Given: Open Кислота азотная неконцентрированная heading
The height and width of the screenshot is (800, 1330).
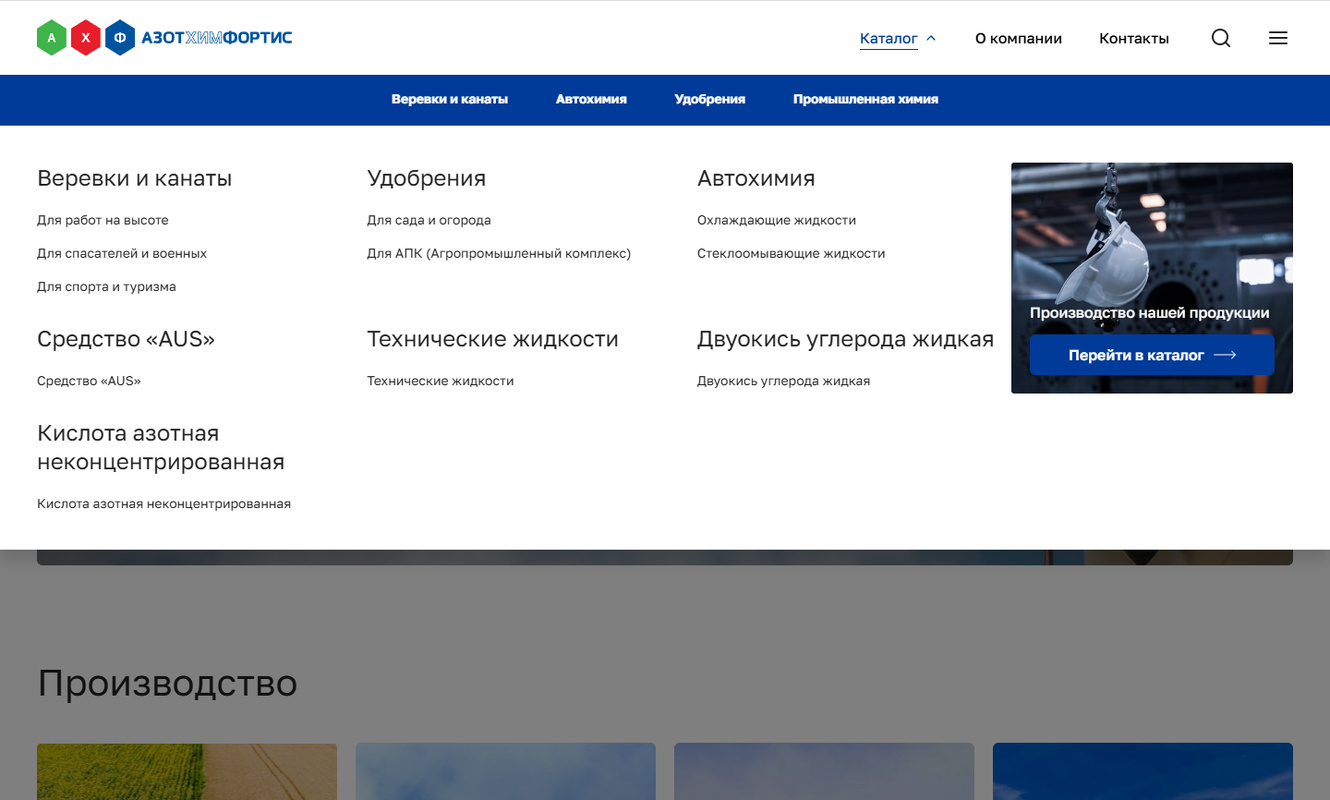Looking at the screenshot, I should tap(161, 447).
